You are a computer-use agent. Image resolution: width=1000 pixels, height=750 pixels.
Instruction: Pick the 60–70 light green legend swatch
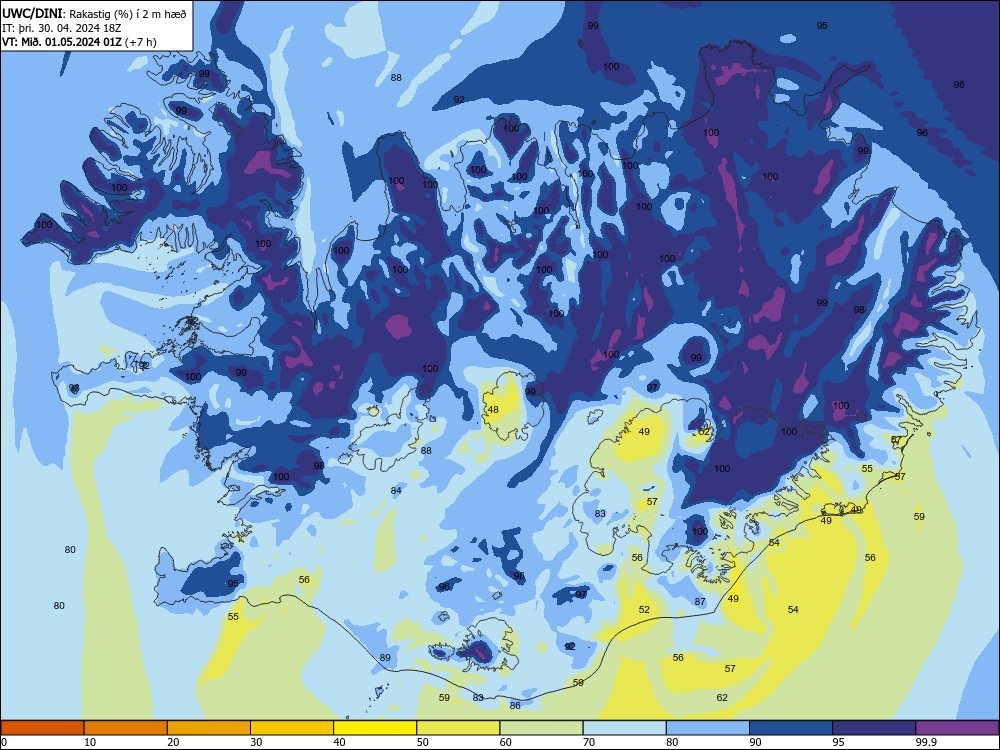541,728
